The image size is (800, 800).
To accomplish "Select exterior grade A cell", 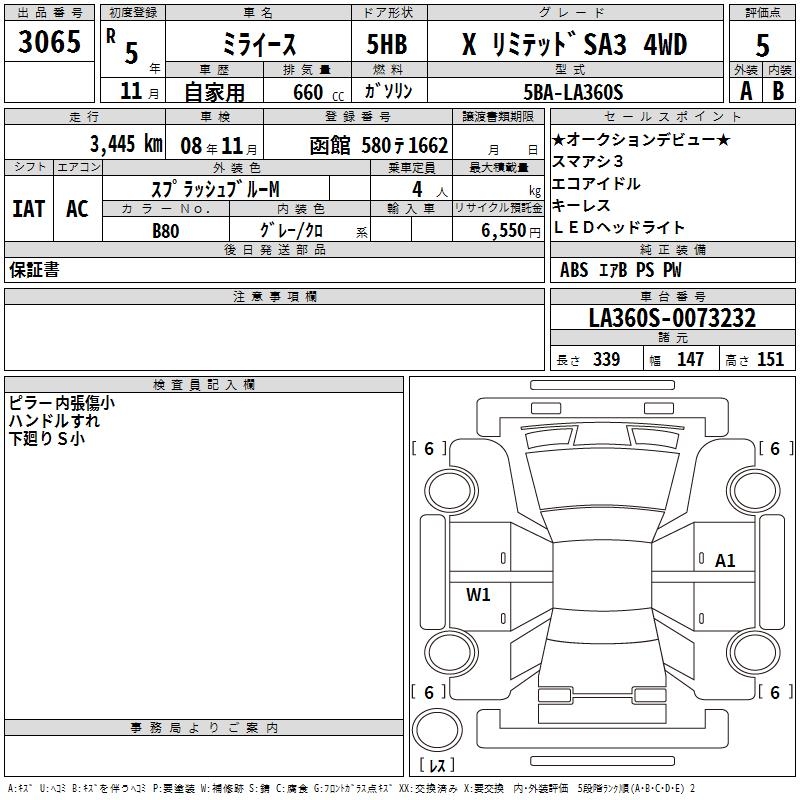I will (x=745, y=91).
